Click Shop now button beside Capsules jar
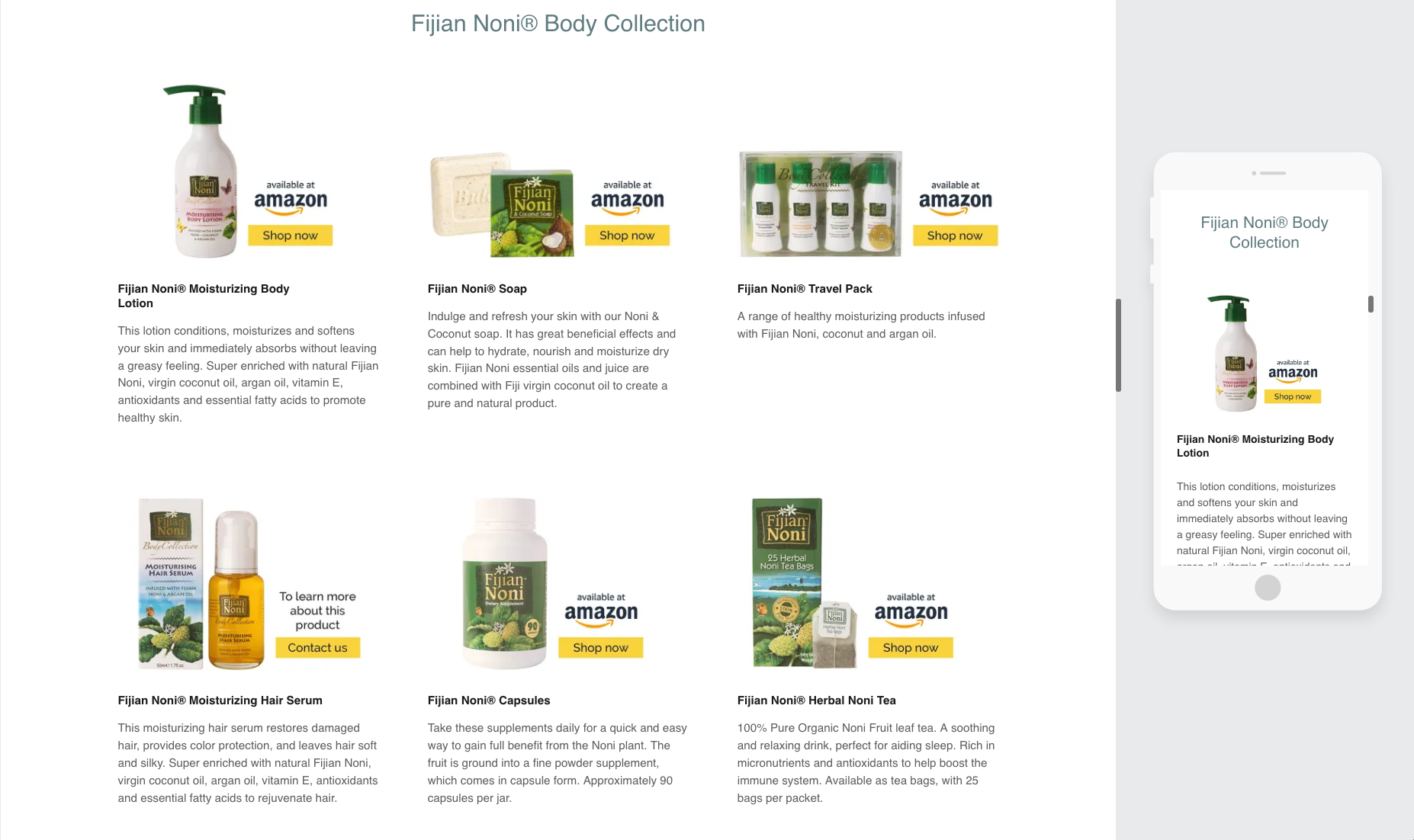Viewport: 1414px width, 840px height. [x=601, y=648]
